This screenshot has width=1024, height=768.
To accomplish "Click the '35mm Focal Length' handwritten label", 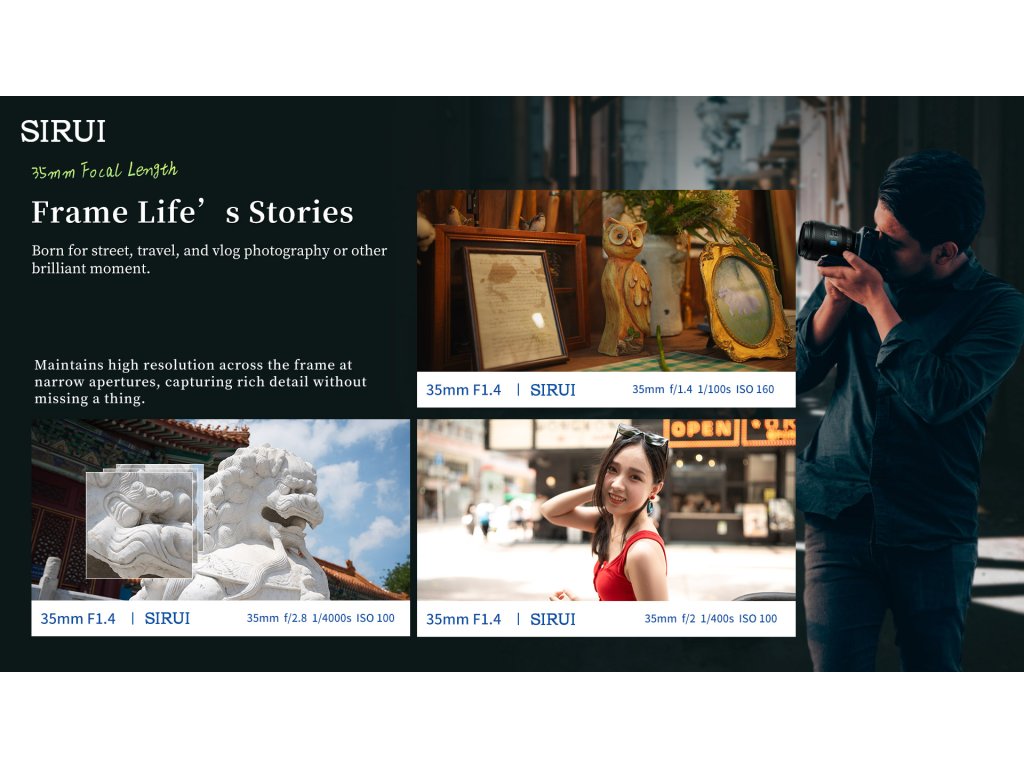I will [x=104, y=170].
